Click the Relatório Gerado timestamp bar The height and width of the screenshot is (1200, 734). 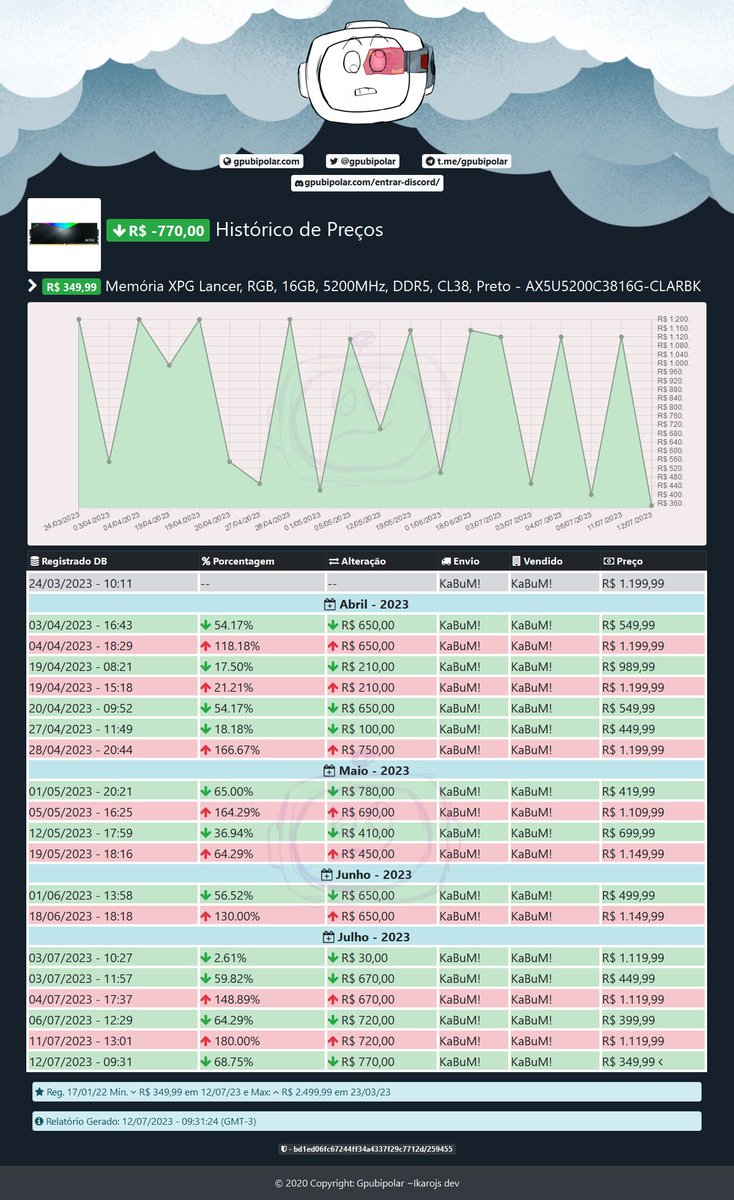click(366, 1122)
